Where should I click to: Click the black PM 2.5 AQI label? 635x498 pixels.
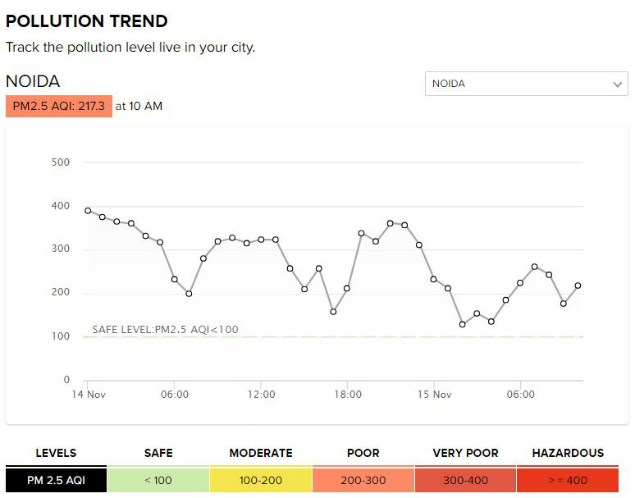[56, 480]
